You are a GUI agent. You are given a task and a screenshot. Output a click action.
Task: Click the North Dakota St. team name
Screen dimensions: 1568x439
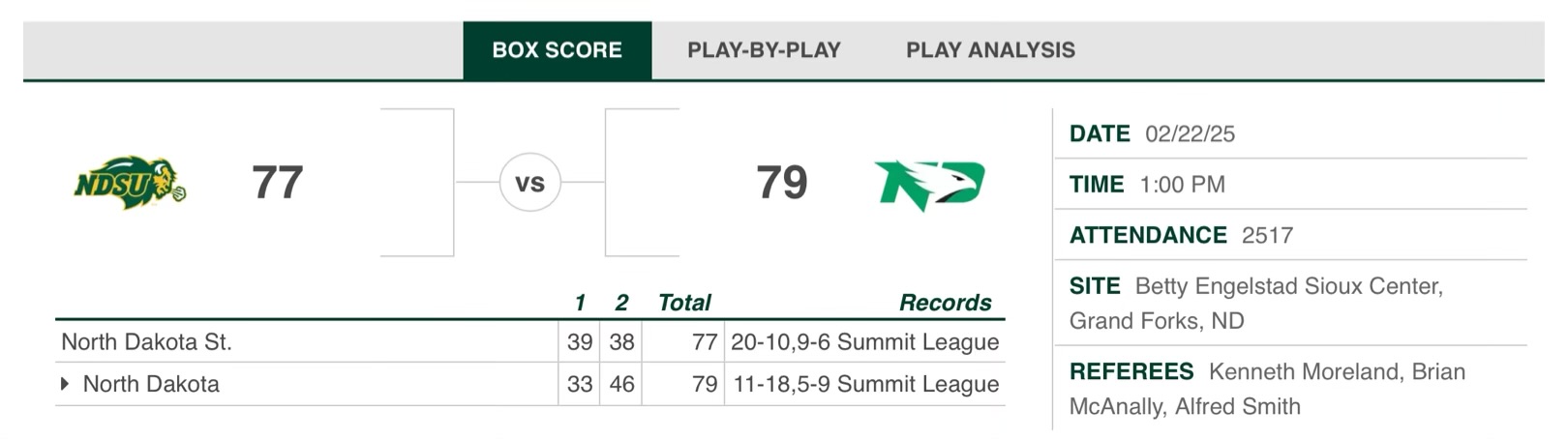[146, 341]
